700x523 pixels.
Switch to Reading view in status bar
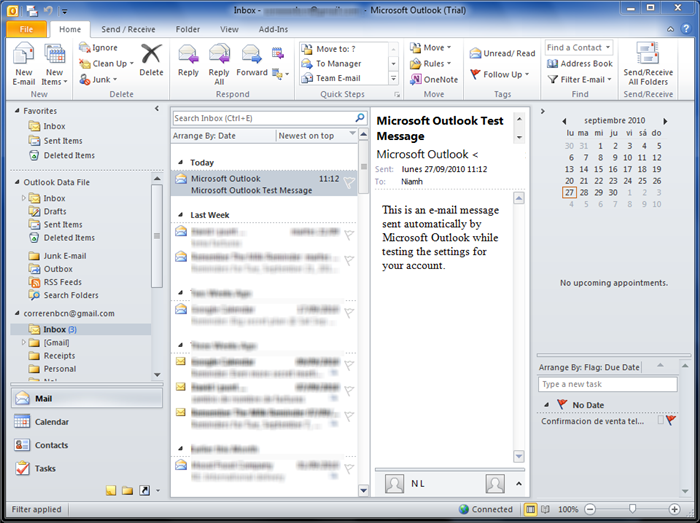point(545,509)
